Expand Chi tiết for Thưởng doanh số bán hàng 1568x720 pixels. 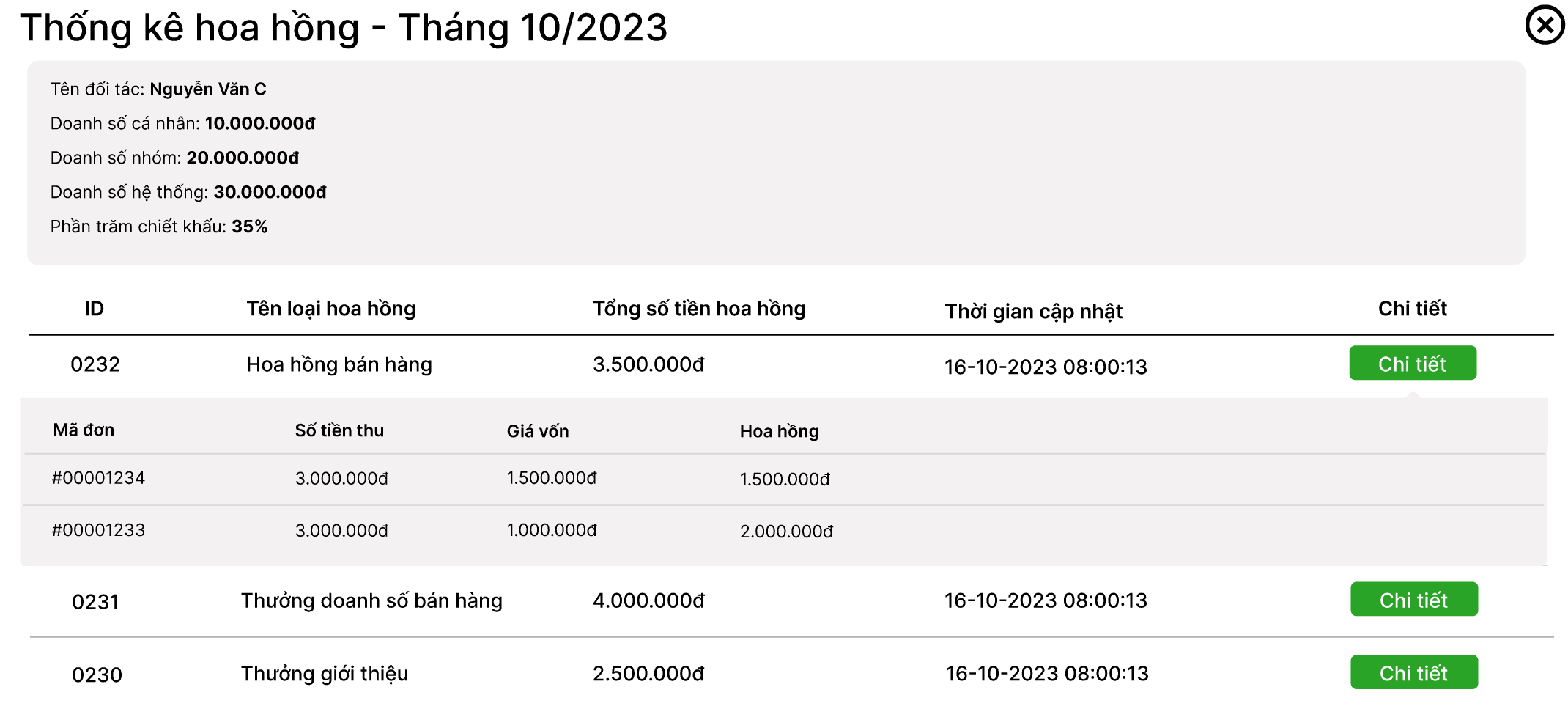(x=1413, y=600)
